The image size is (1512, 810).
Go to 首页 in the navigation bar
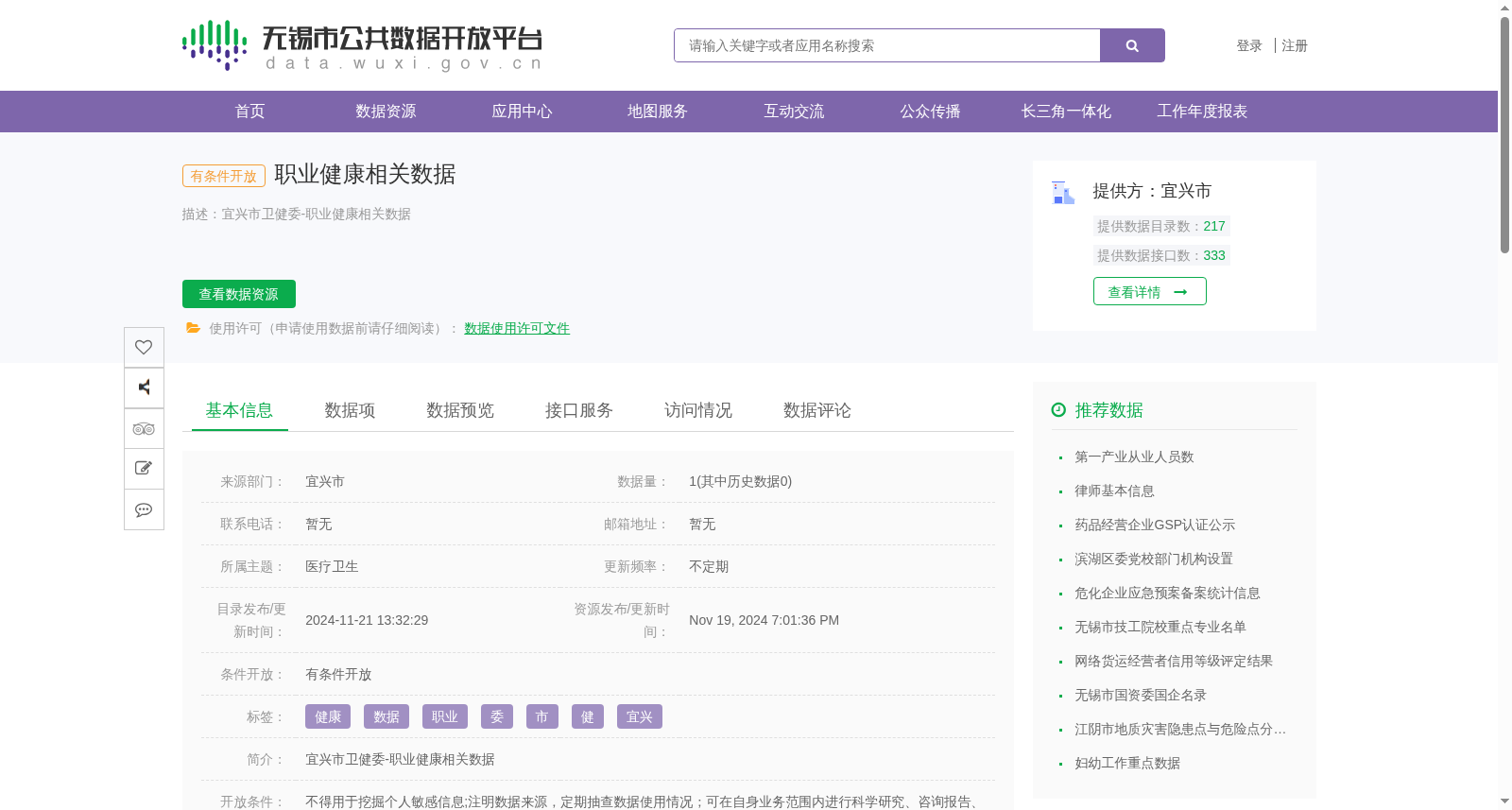249,112
